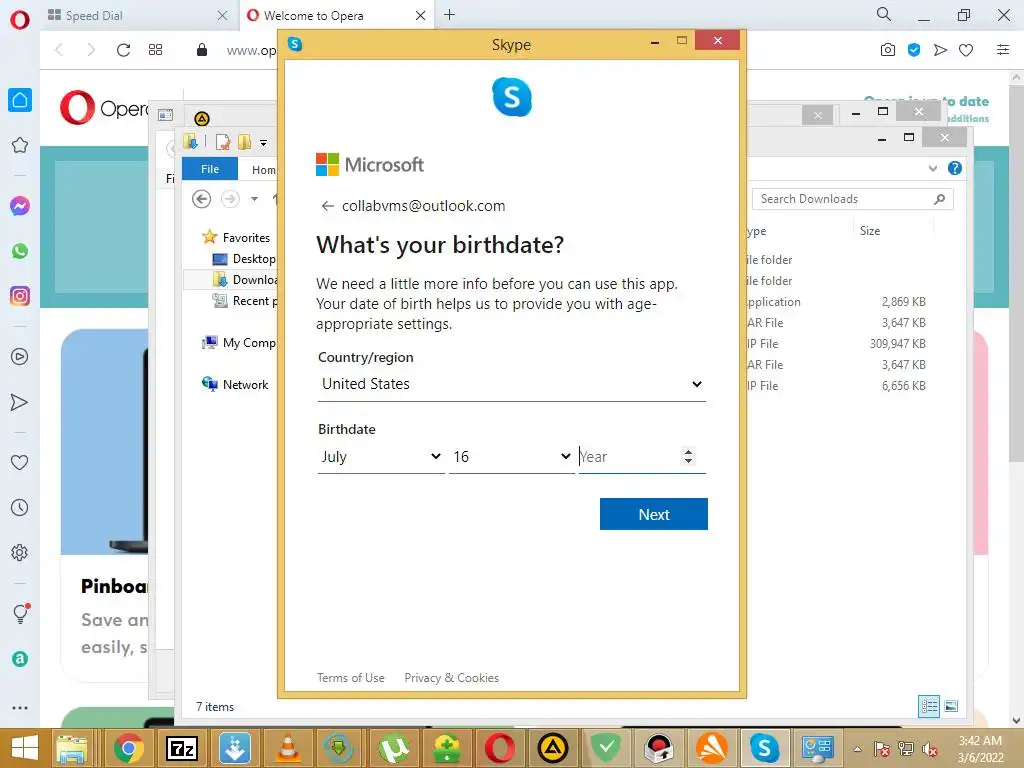Open History clock icon in Opera sidebar
This screenshot has height=768, width=1024.
tap(20, 507)
